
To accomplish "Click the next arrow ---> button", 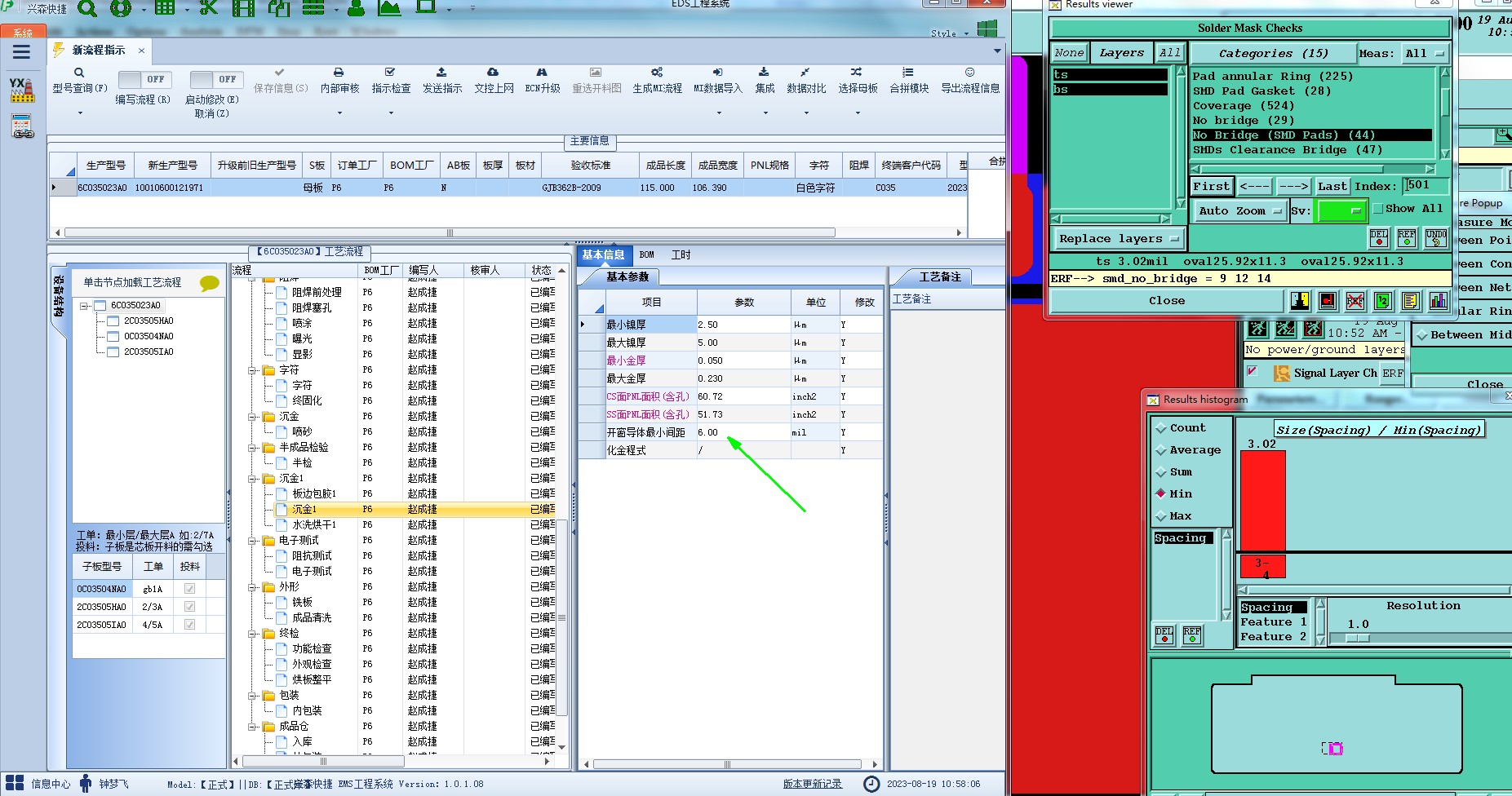I will pos(1293,186).
